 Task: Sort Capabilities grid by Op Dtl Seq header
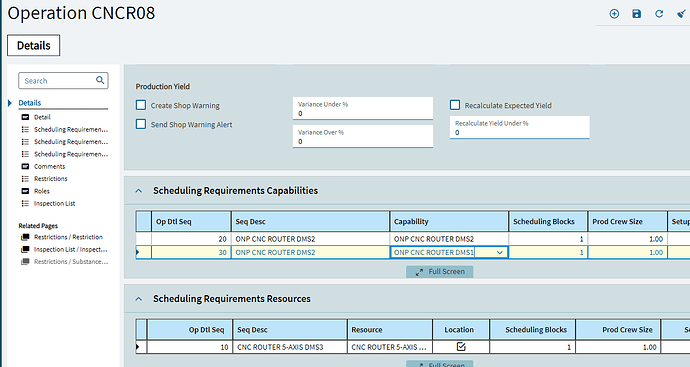pos(191,221)
